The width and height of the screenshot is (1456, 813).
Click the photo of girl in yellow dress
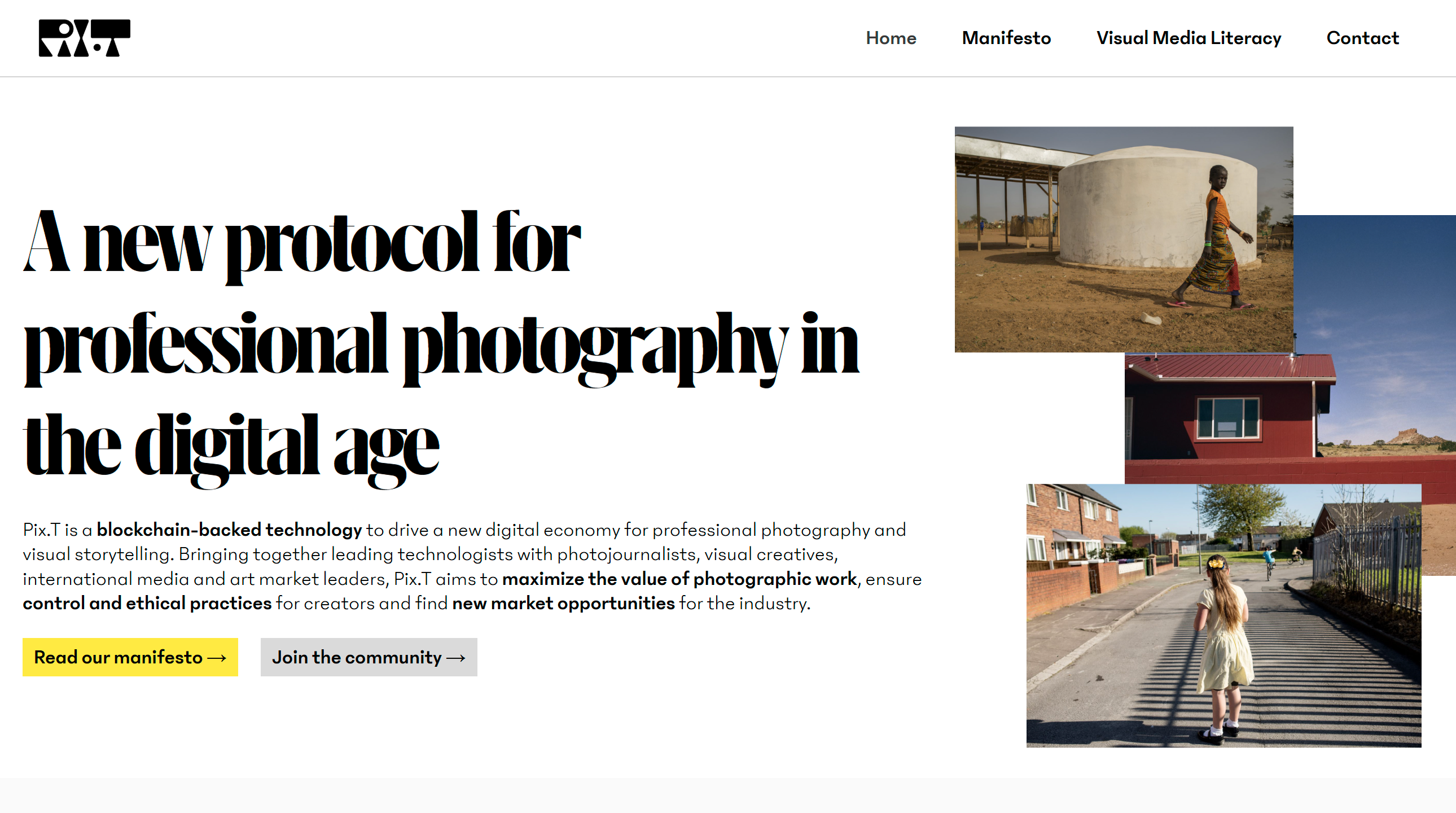pyautogui.click(x=1223, y=615)
